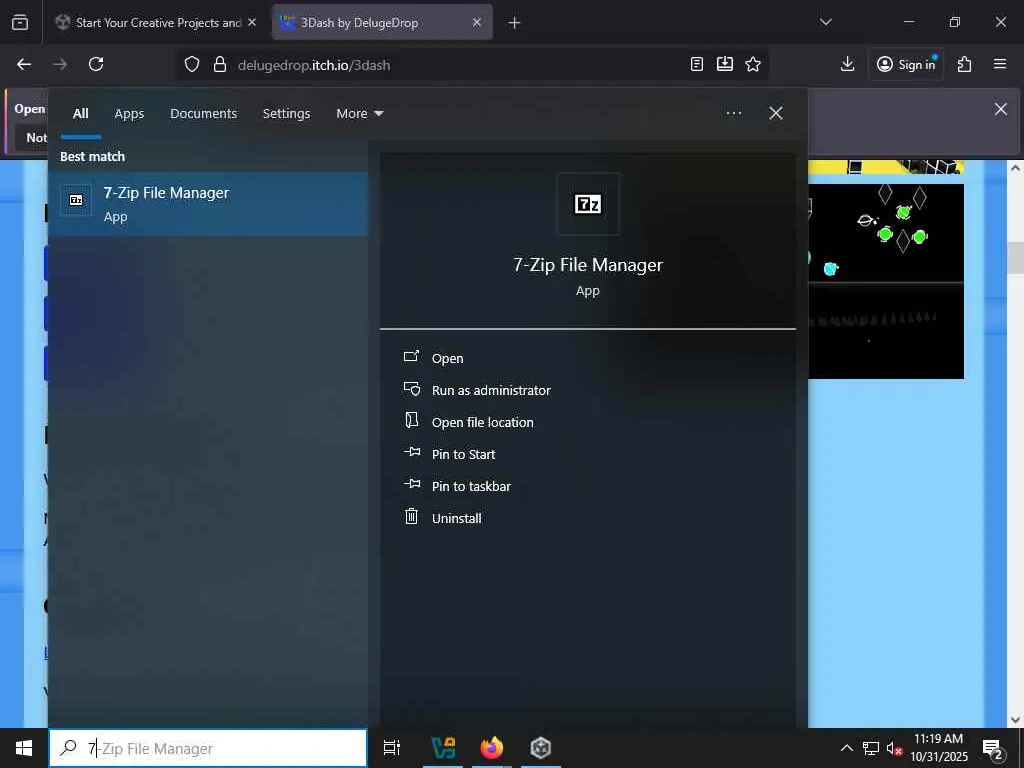Viewport: 1024px width, 768px height.
Task: Click the address bar URL delugedrop.itch.io/3dash
Action: pyautogui.click(x=314, y=65)
